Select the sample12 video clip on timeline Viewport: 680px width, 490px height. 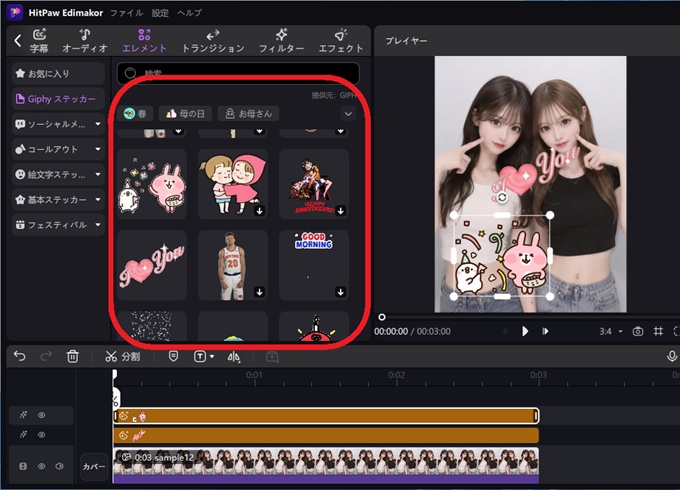326,464
